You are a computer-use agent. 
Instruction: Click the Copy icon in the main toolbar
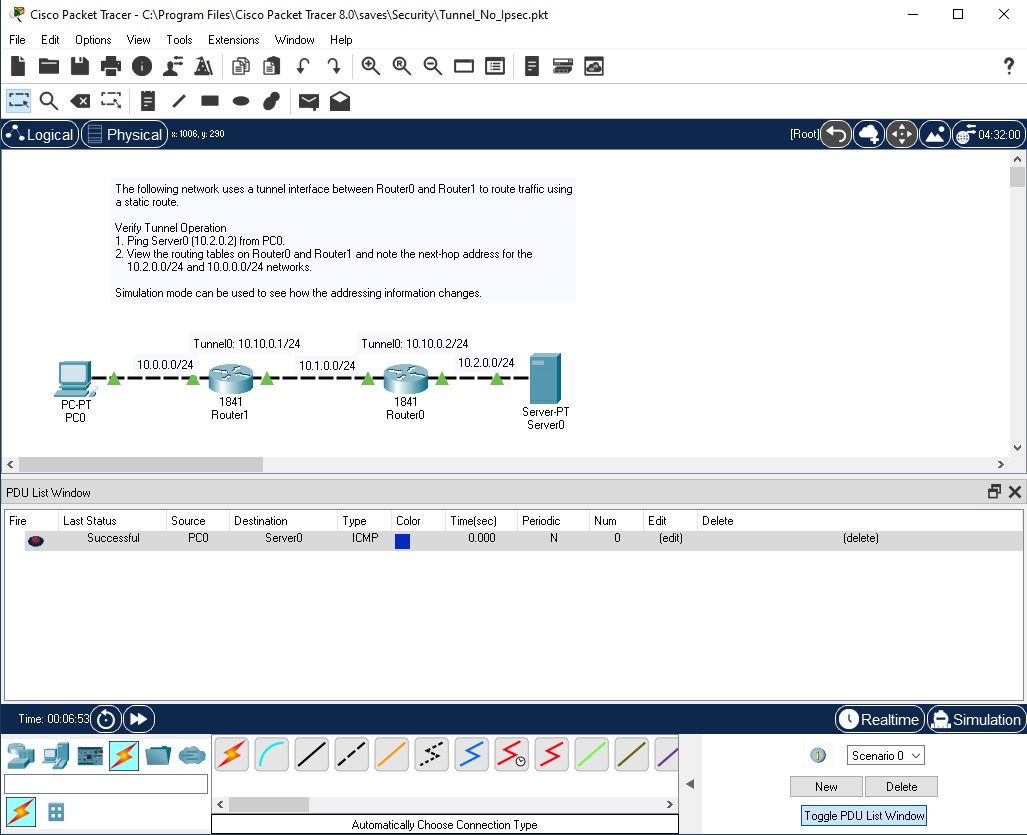click(240, 66)
